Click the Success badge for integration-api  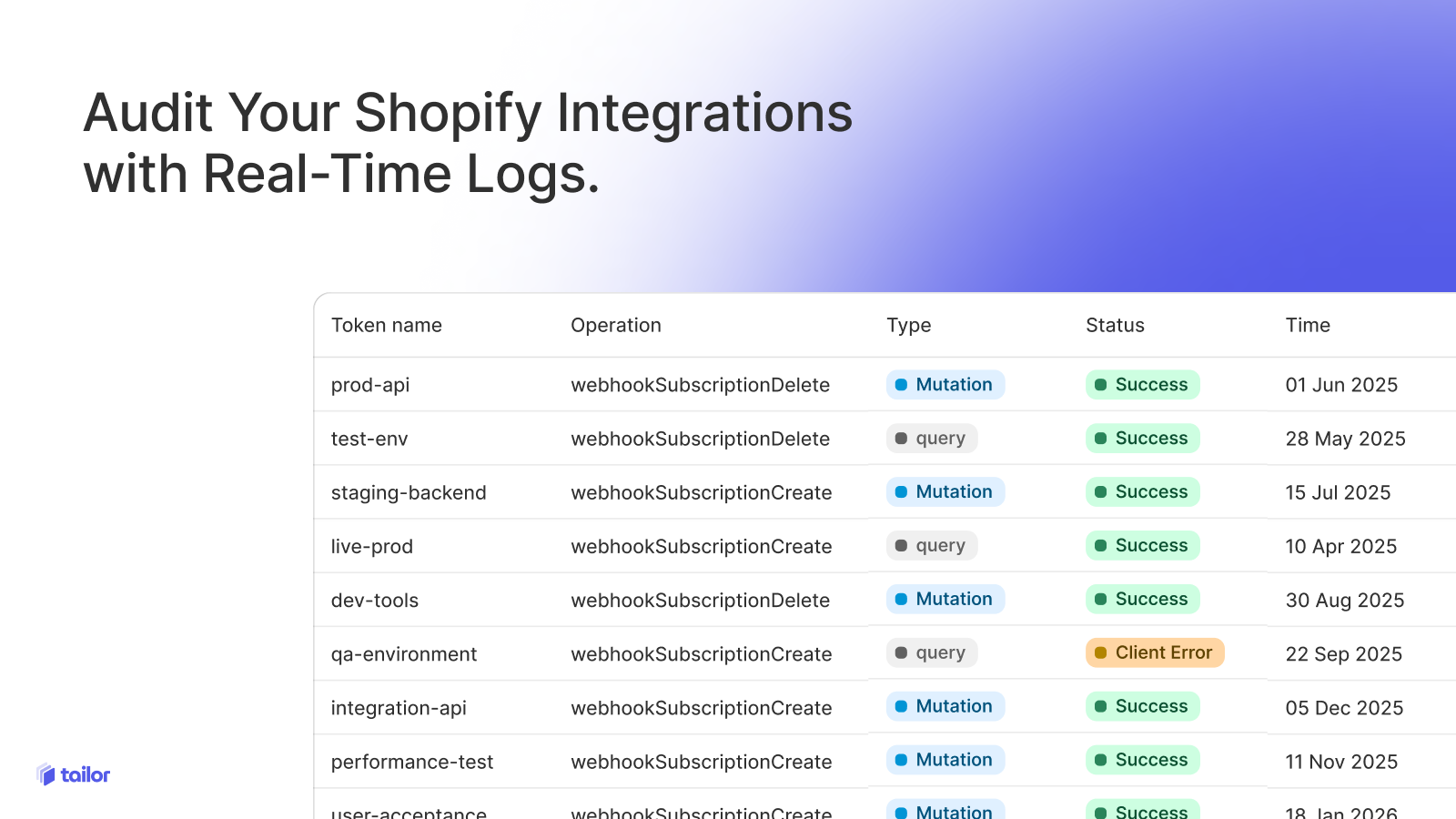pyautogui.click(x=1142, y=706)
